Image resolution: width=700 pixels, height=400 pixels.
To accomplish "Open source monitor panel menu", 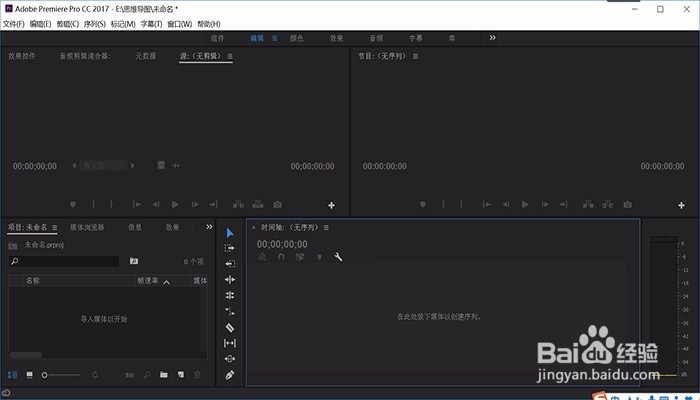I will pos(230,56).
